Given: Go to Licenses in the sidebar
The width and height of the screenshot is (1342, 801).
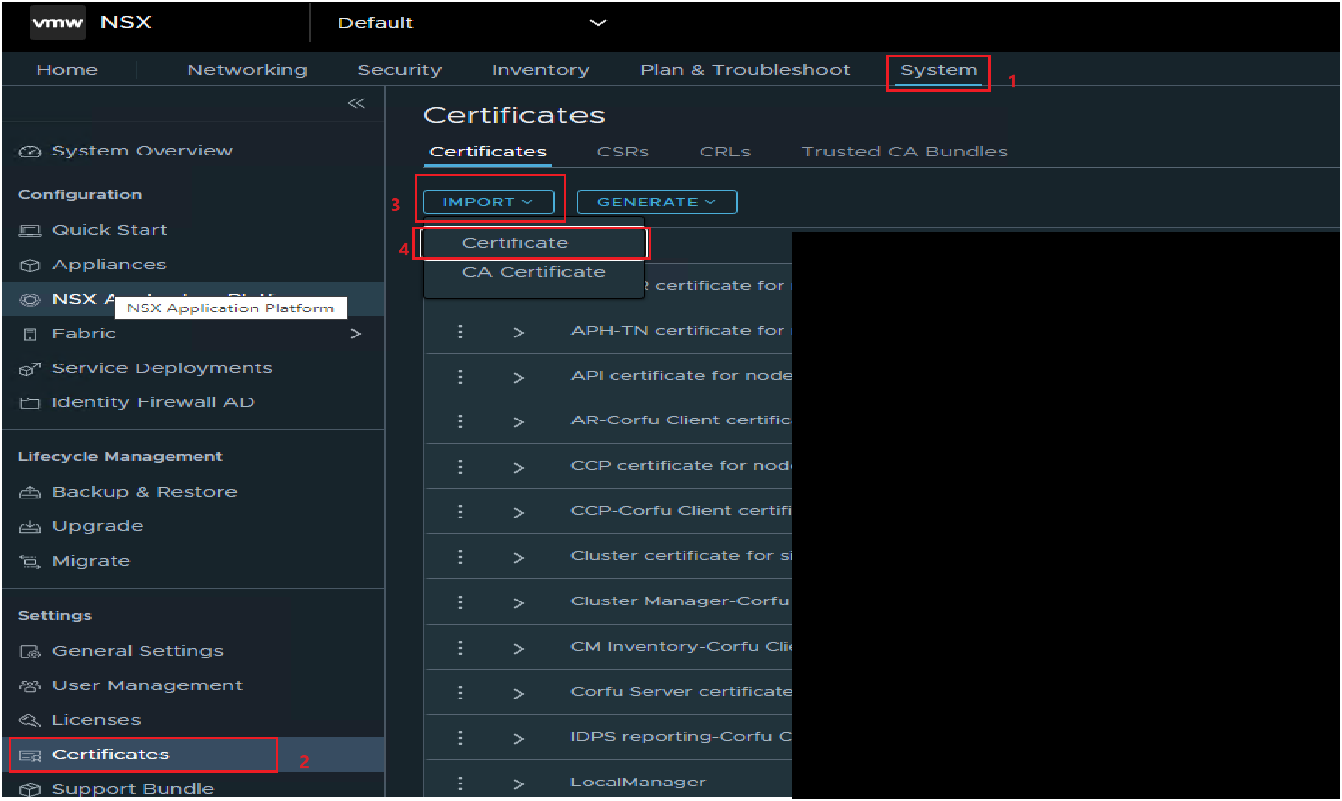Looking at the screenshot, I should pyautogui.click(x=96, y=720).
